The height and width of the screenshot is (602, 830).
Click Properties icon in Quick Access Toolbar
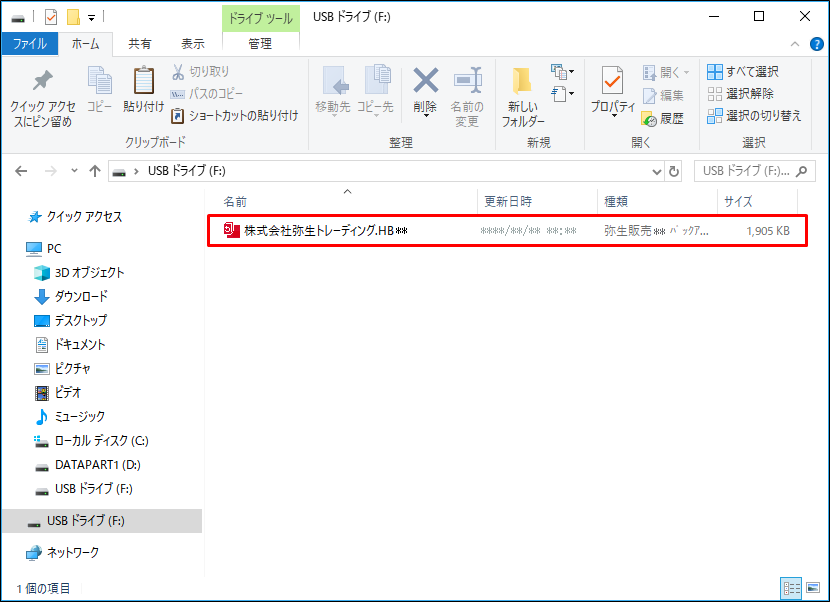[x=51, y=17]
